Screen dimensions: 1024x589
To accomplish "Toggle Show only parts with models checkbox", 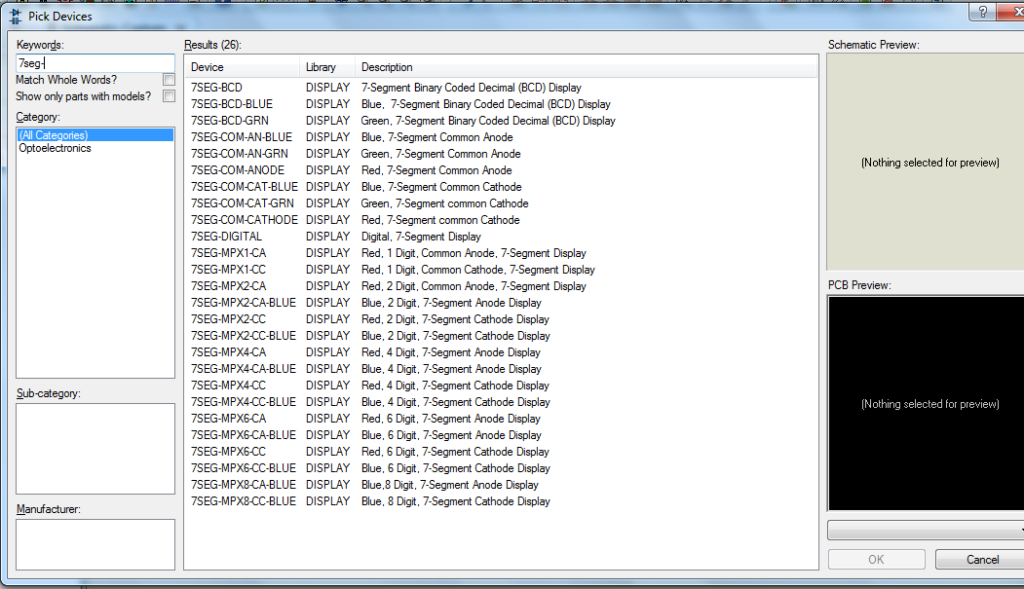I will point(169,96).
